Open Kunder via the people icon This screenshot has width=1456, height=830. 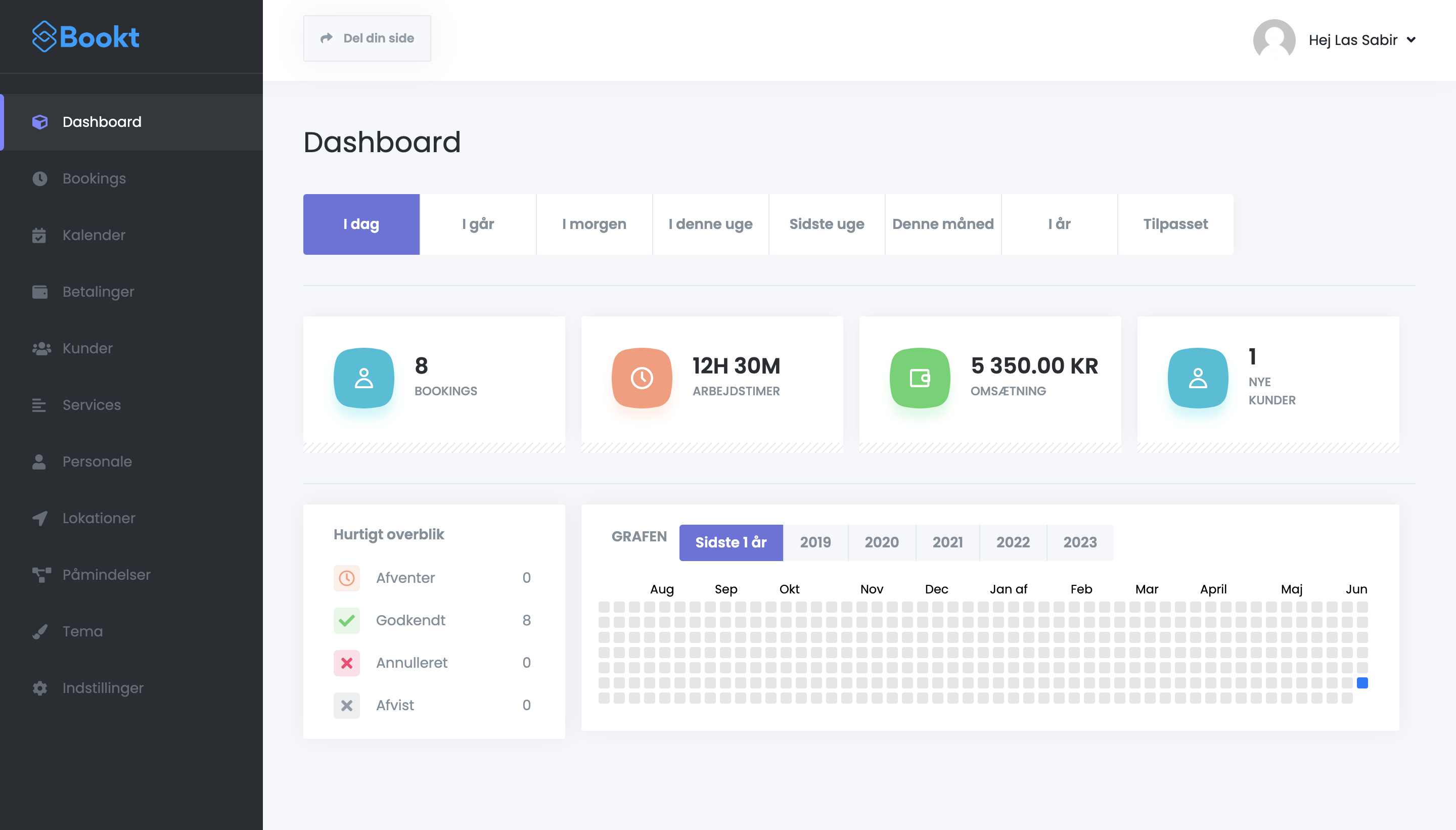pyautogui.click(x=41, y=348)
